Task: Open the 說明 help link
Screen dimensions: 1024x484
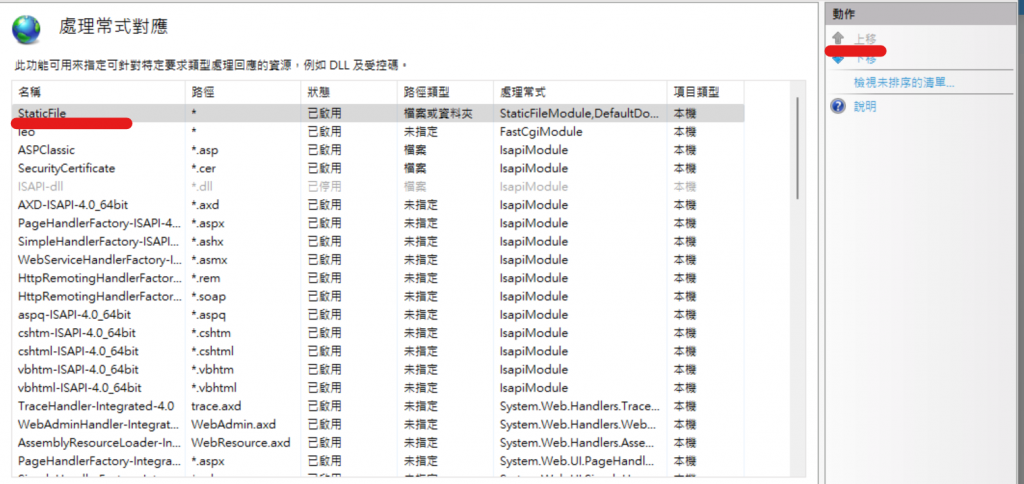Action: (865, 106)
